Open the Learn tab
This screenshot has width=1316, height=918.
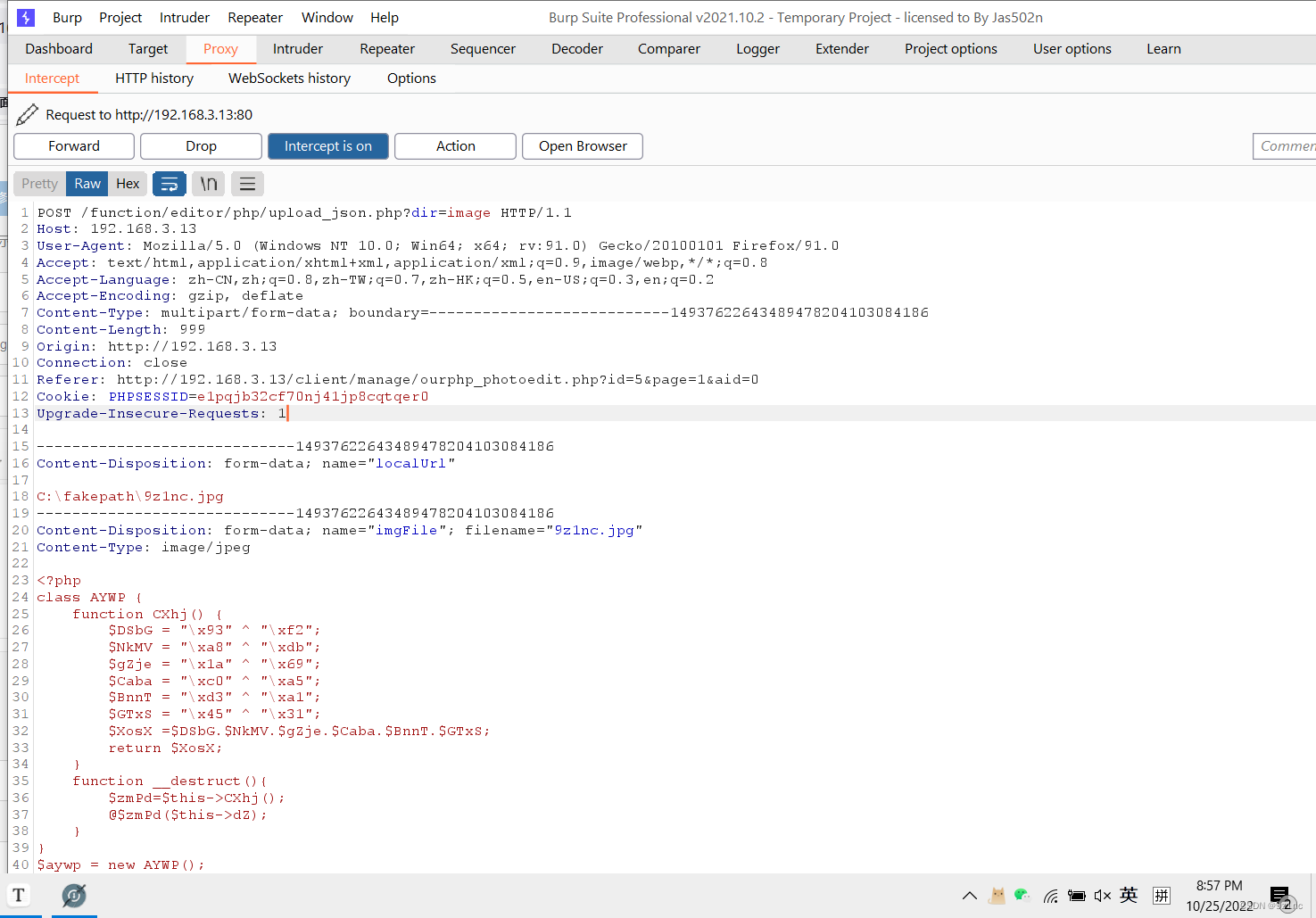click(1163, 49)
